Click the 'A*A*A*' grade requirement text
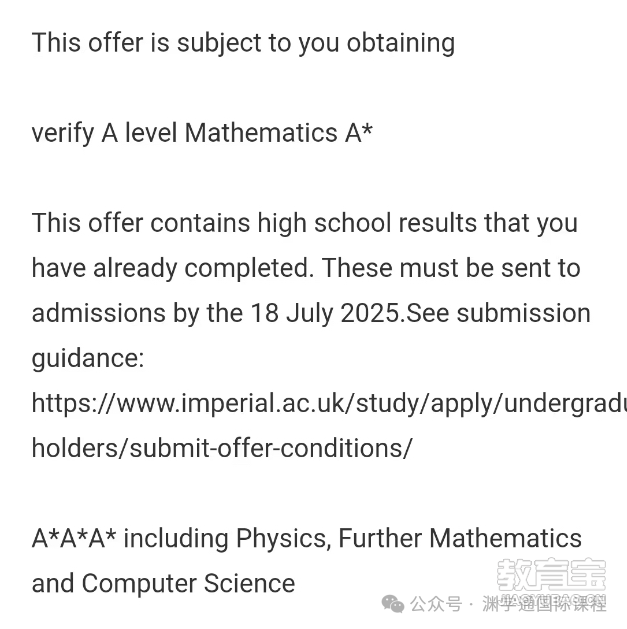The width and height of the screenshot is (627, 629). coord(74,538)
